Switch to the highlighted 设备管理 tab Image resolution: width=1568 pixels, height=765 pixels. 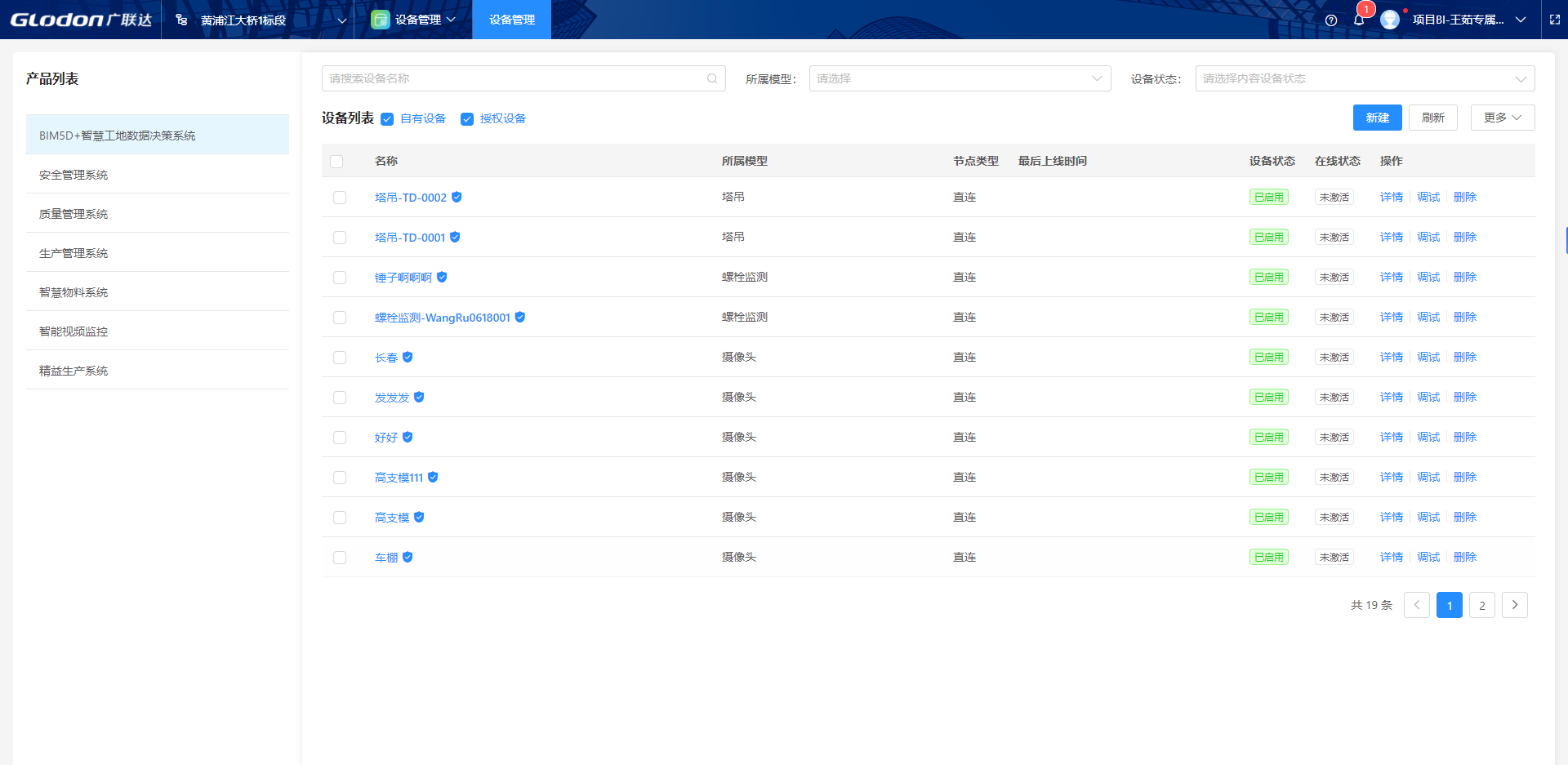point(512,20)
